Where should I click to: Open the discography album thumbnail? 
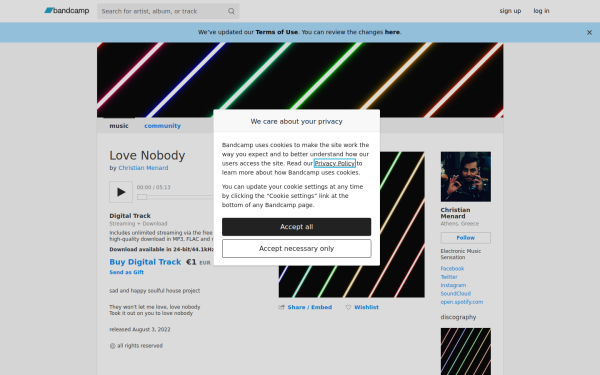point(465,351)
